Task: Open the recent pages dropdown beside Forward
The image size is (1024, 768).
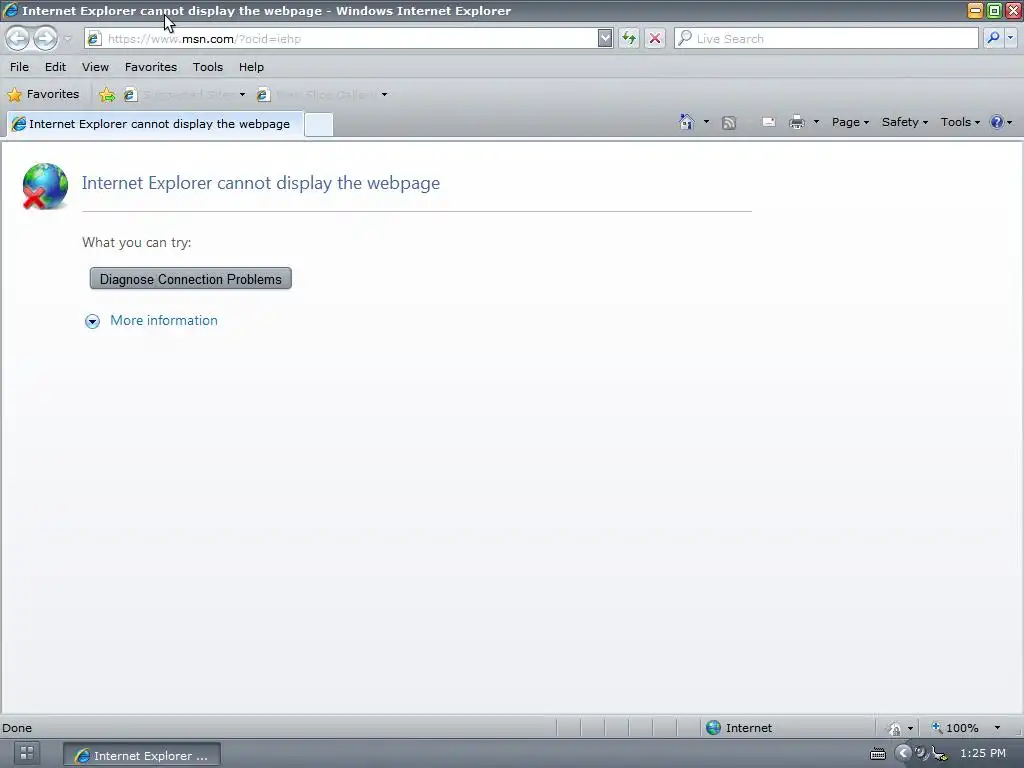Action: (68, 39)
